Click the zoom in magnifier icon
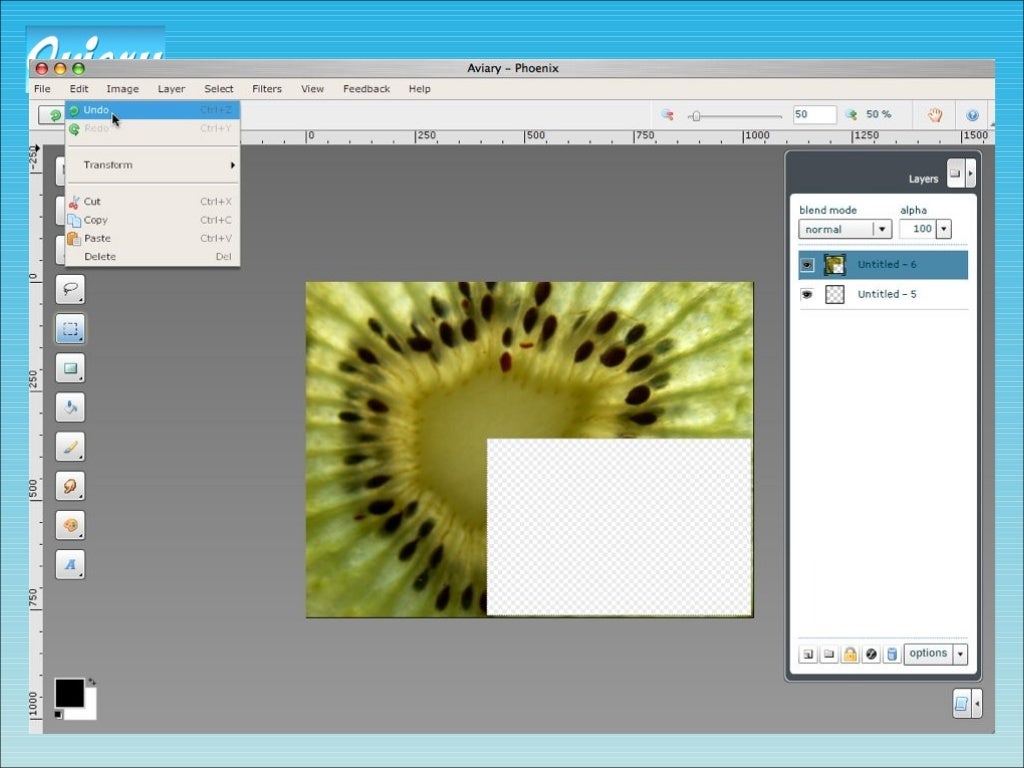The image size is (1024, 768). (x=850, y=115)
